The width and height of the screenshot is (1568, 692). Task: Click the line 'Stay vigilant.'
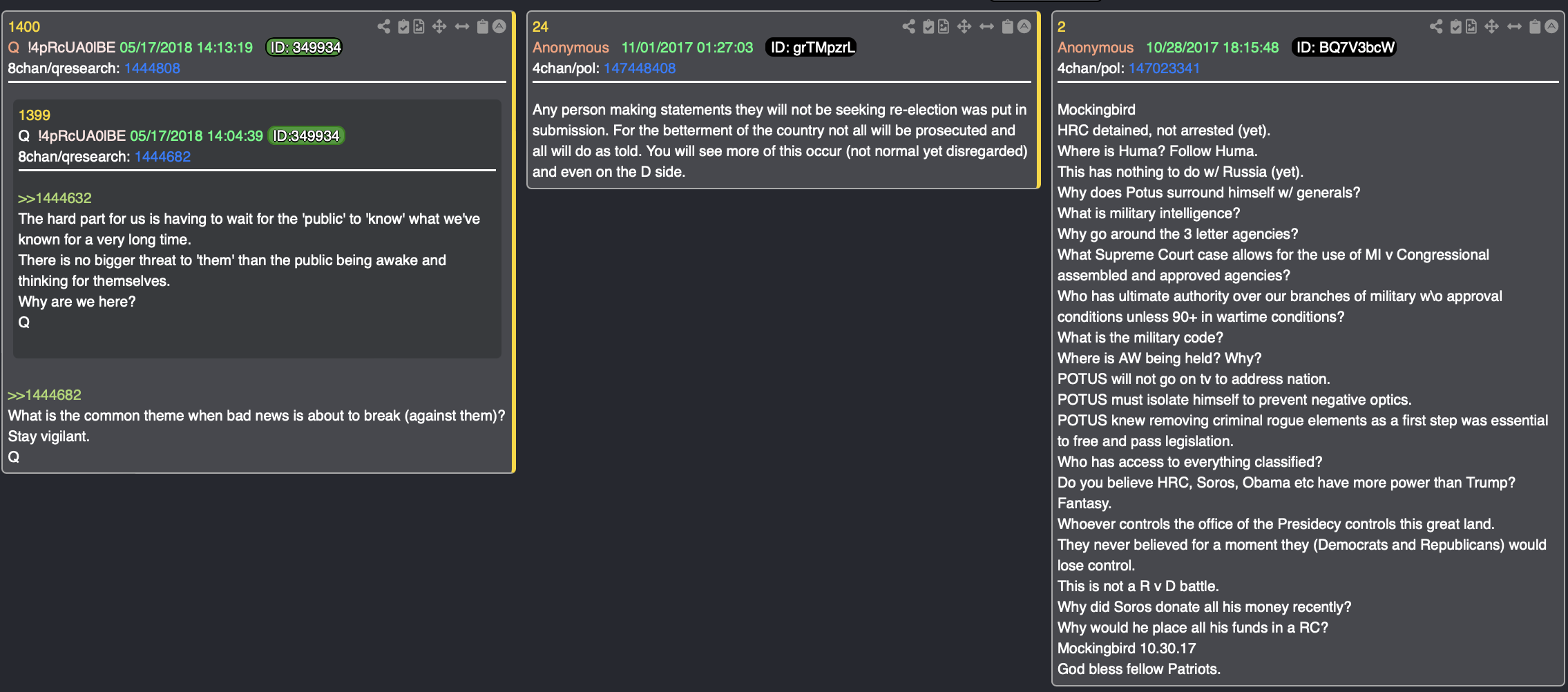48,436
